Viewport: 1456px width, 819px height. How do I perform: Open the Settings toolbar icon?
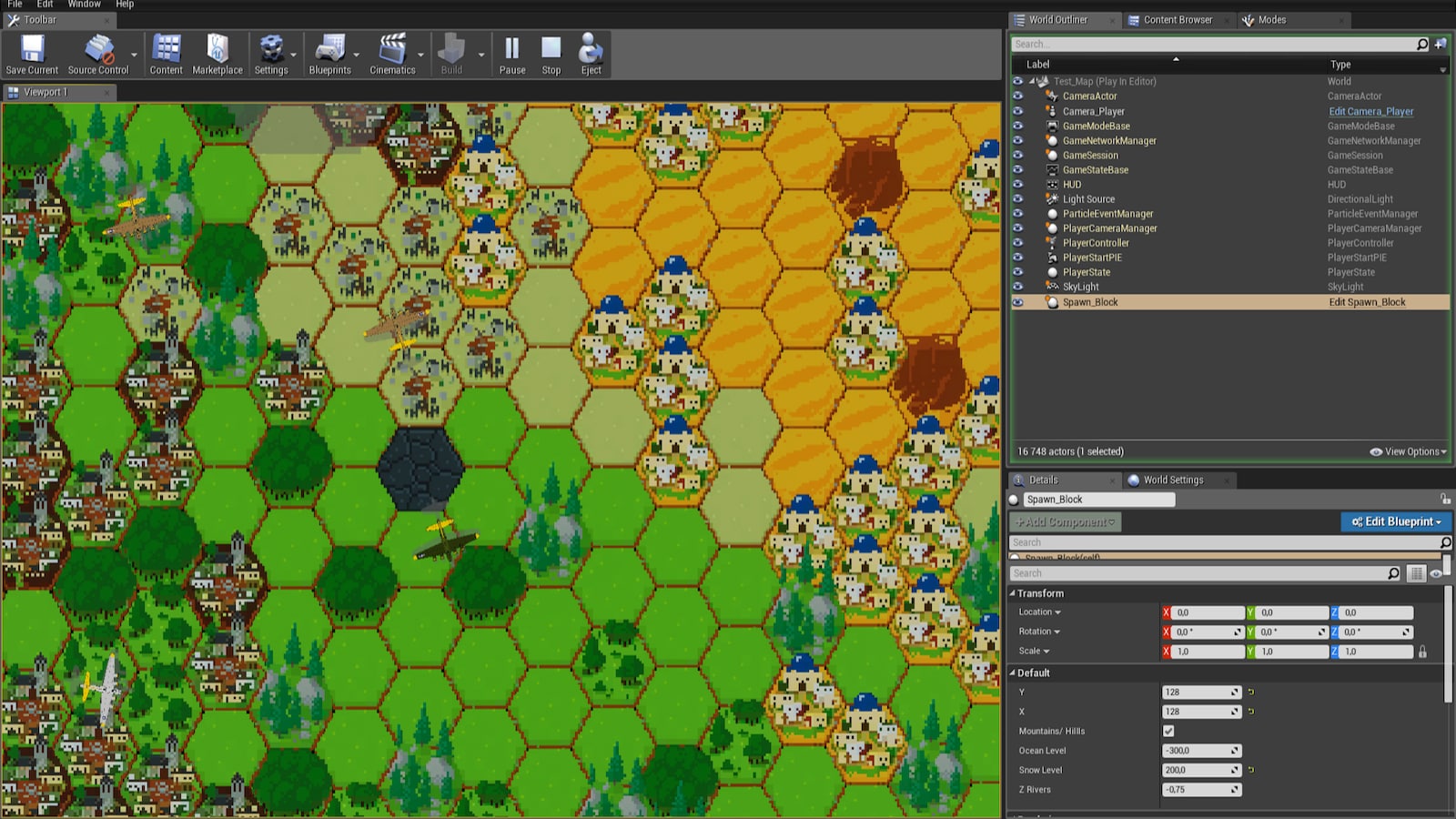point(271,55)
